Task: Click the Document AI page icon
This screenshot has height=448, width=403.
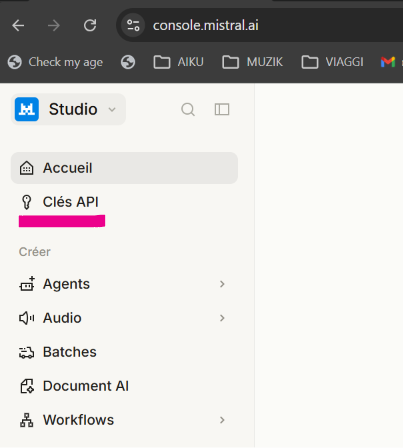Action: tap(27, 386)
